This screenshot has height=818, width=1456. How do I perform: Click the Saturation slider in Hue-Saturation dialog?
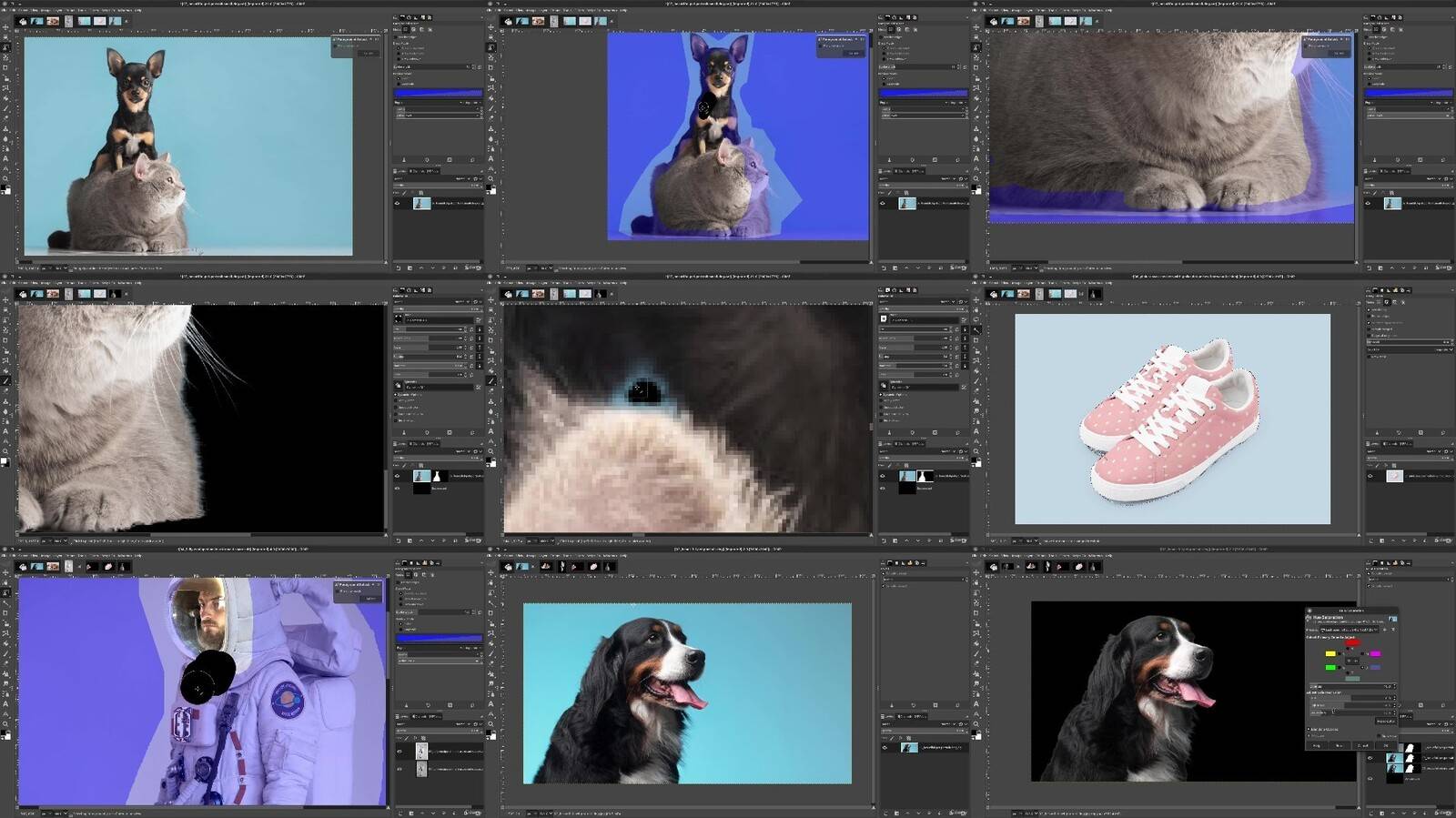1350,712
